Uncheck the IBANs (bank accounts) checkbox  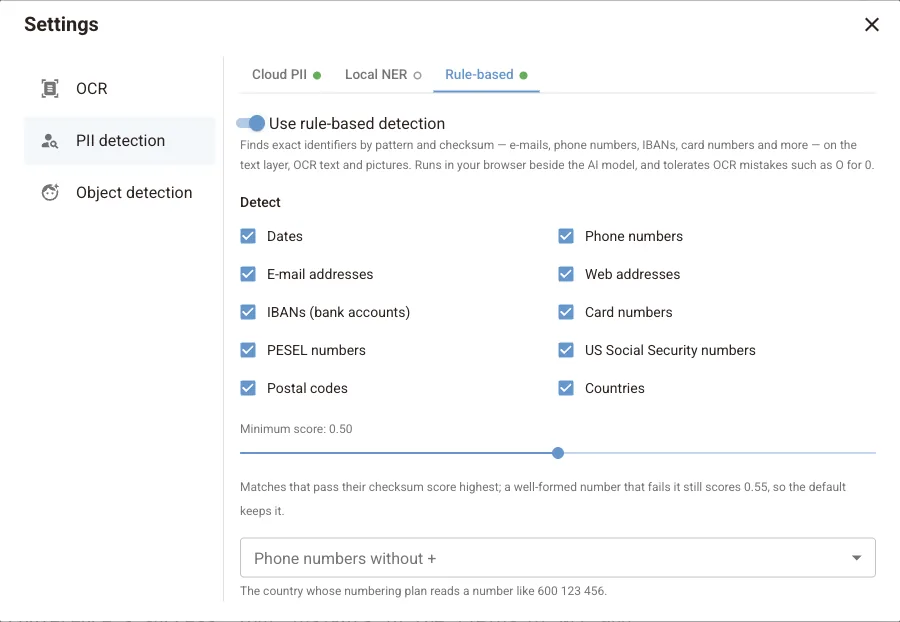(x=248, y=312)
